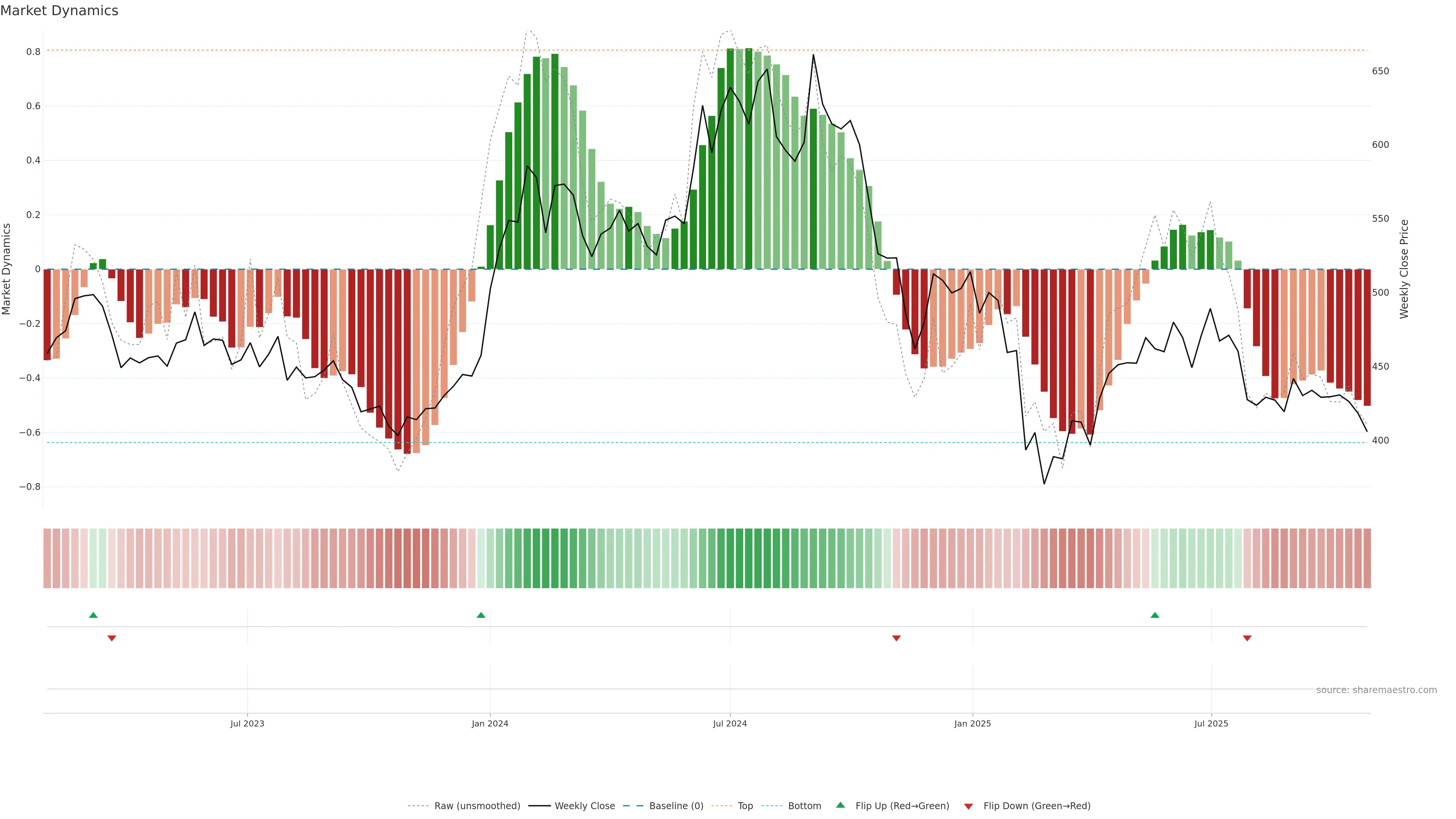Click the first heatmap strip cell

click(47, 559)
